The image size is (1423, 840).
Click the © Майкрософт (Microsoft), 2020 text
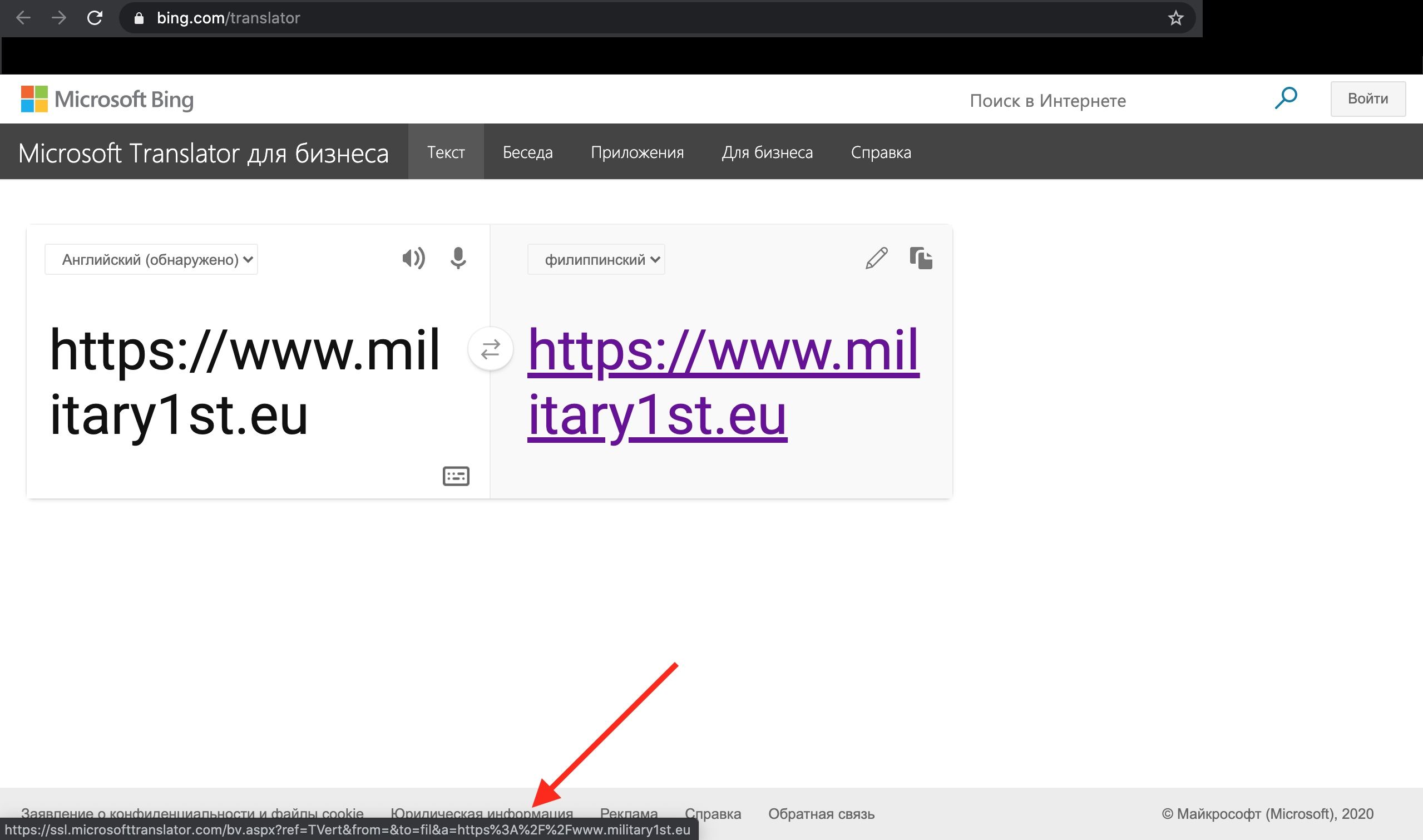pos(1267,813)
